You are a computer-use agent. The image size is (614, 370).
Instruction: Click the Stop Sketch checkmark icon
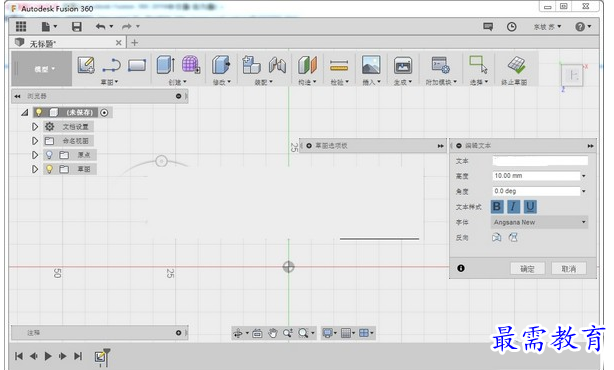(516, 65)
